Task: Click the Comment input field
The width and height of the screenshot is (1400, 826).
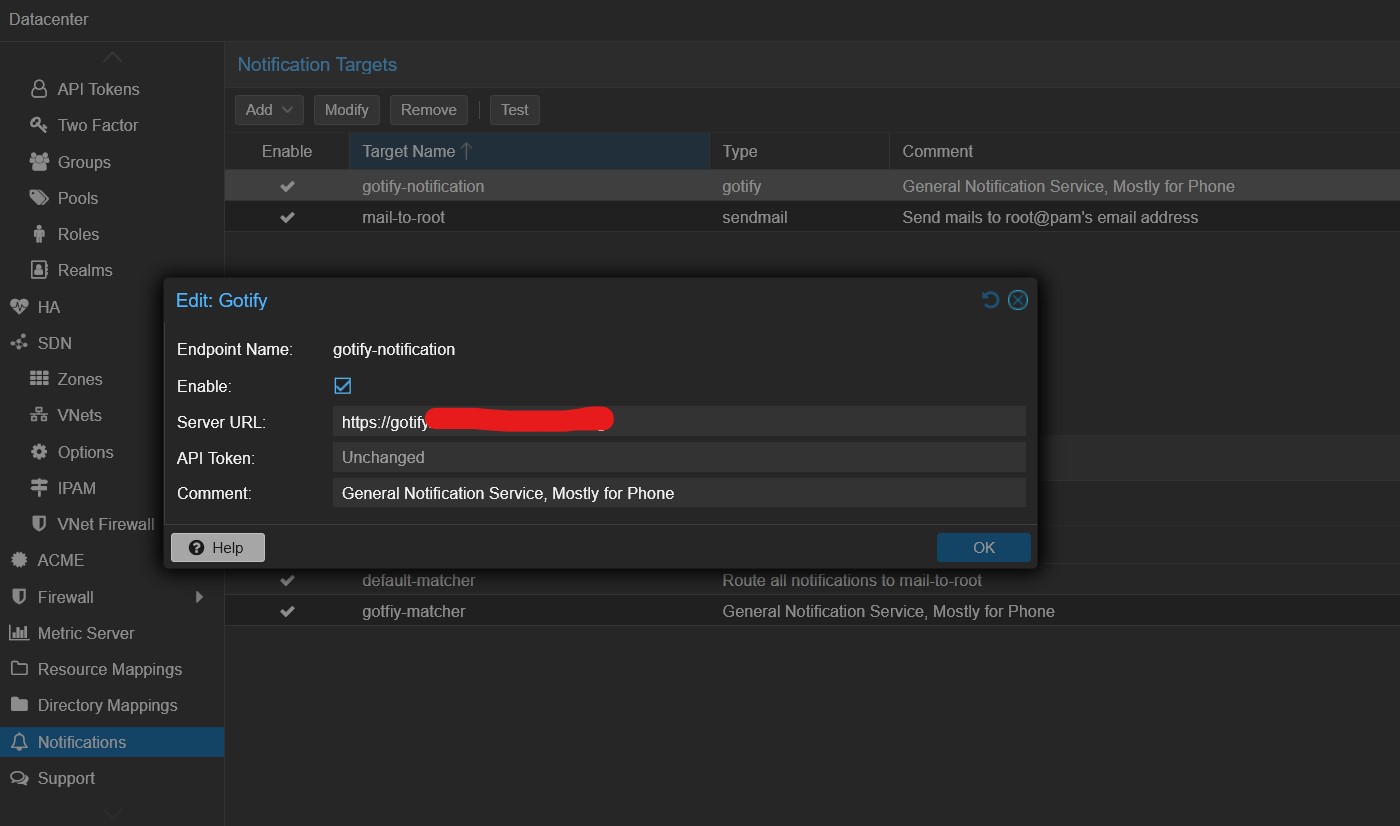Action: (679, 493)
